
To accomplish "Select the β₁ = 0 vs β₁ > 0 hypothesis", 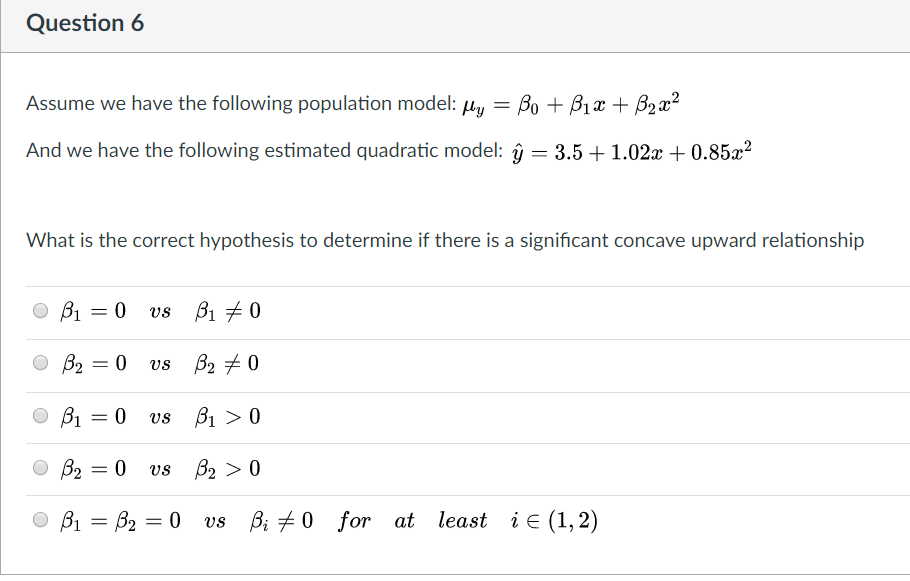I will coord(40,417).
